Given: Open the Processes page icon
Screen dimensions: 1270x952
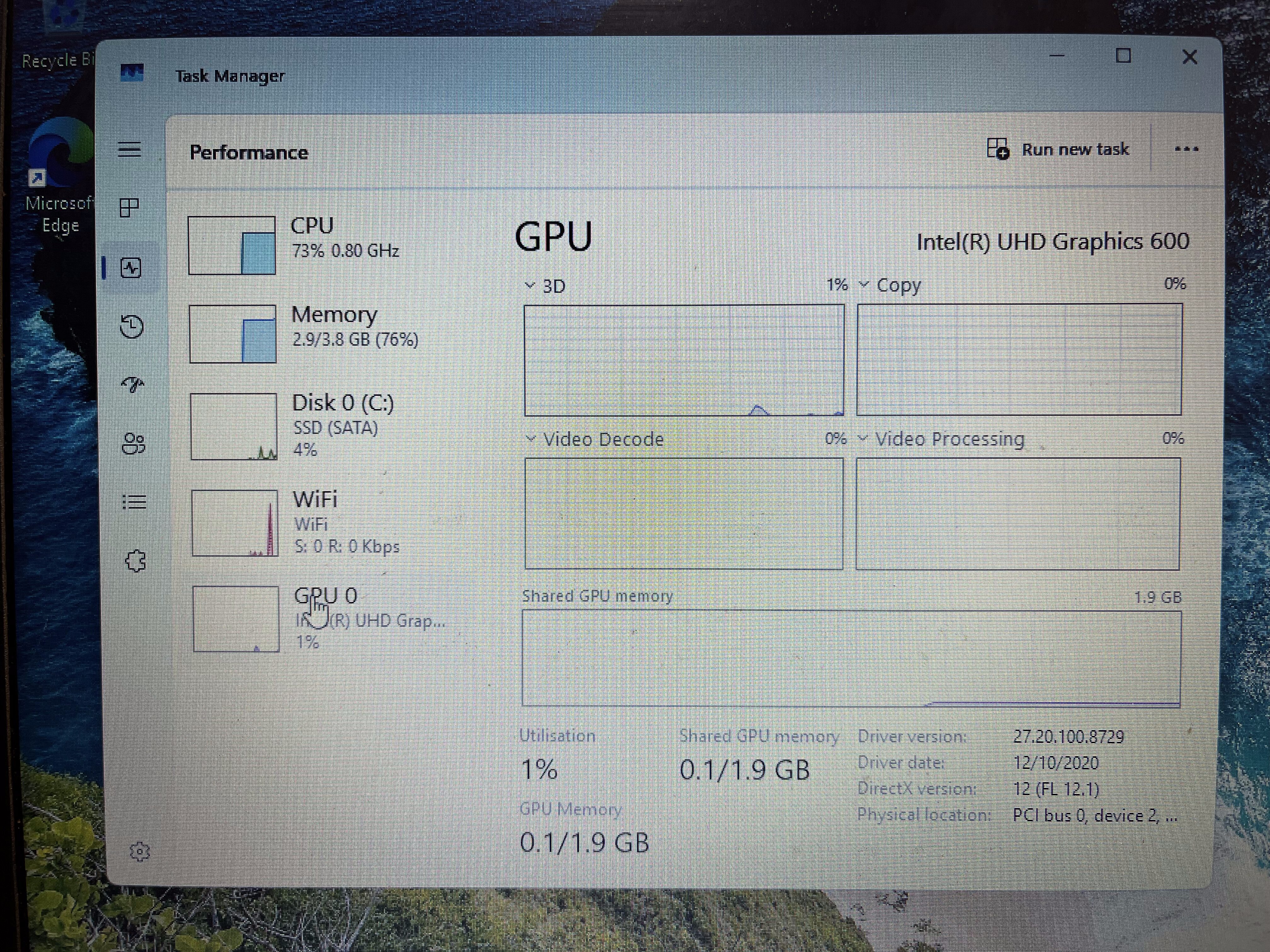Looking at the screenshot, I should 129,208.
